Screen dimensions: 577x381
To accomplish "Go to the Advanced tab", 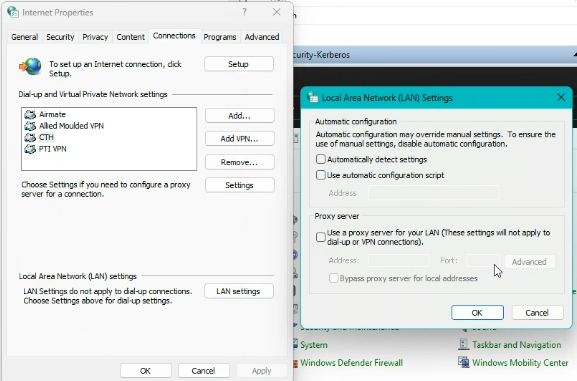I will coord(262,37).
